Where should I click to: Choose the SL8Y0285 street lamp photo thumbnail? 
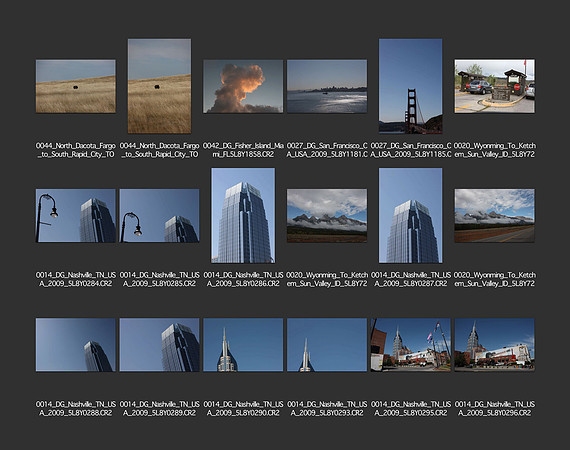point(159,216)
